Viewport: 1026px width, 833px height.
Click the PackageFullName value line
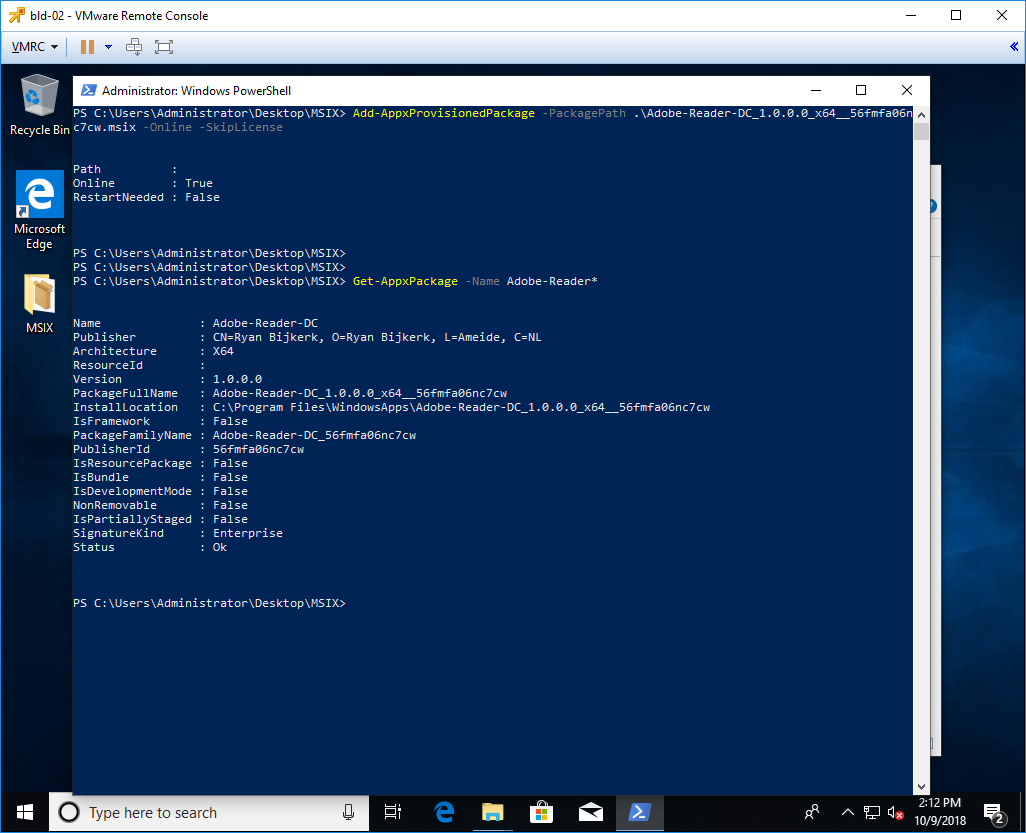point(360,393)
